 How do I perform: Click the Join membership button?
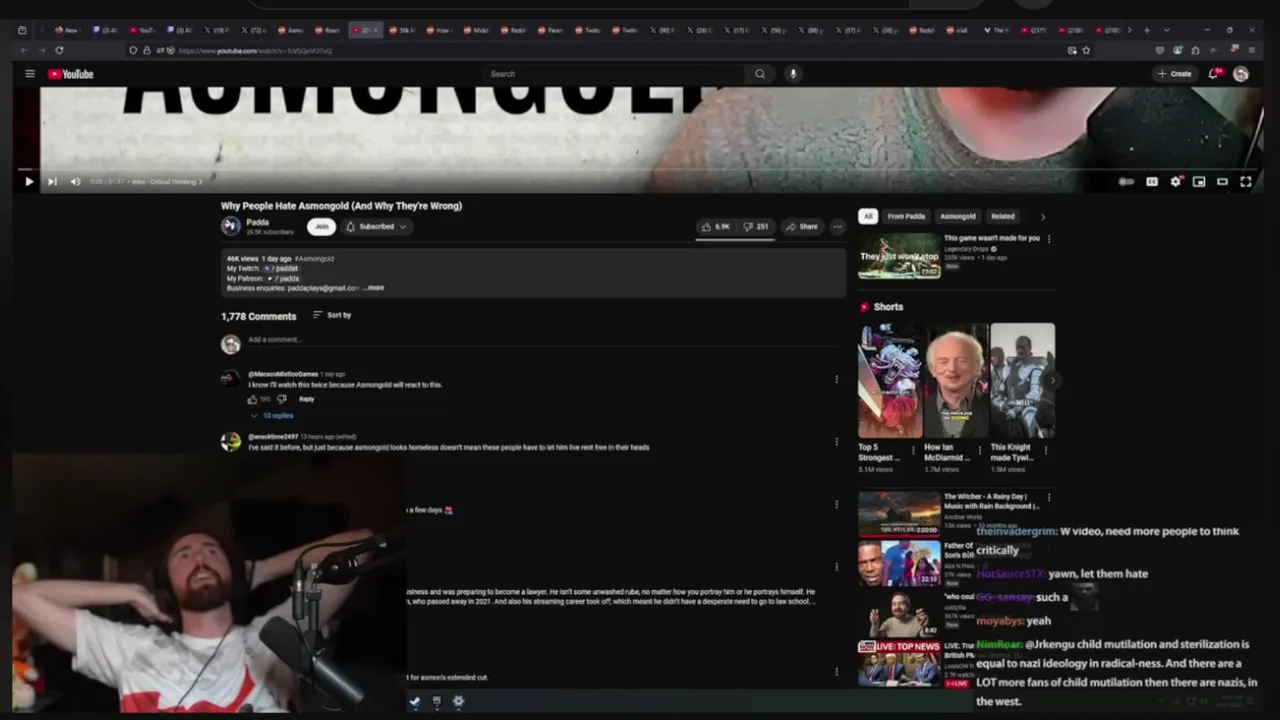click(x=321, y=227)
